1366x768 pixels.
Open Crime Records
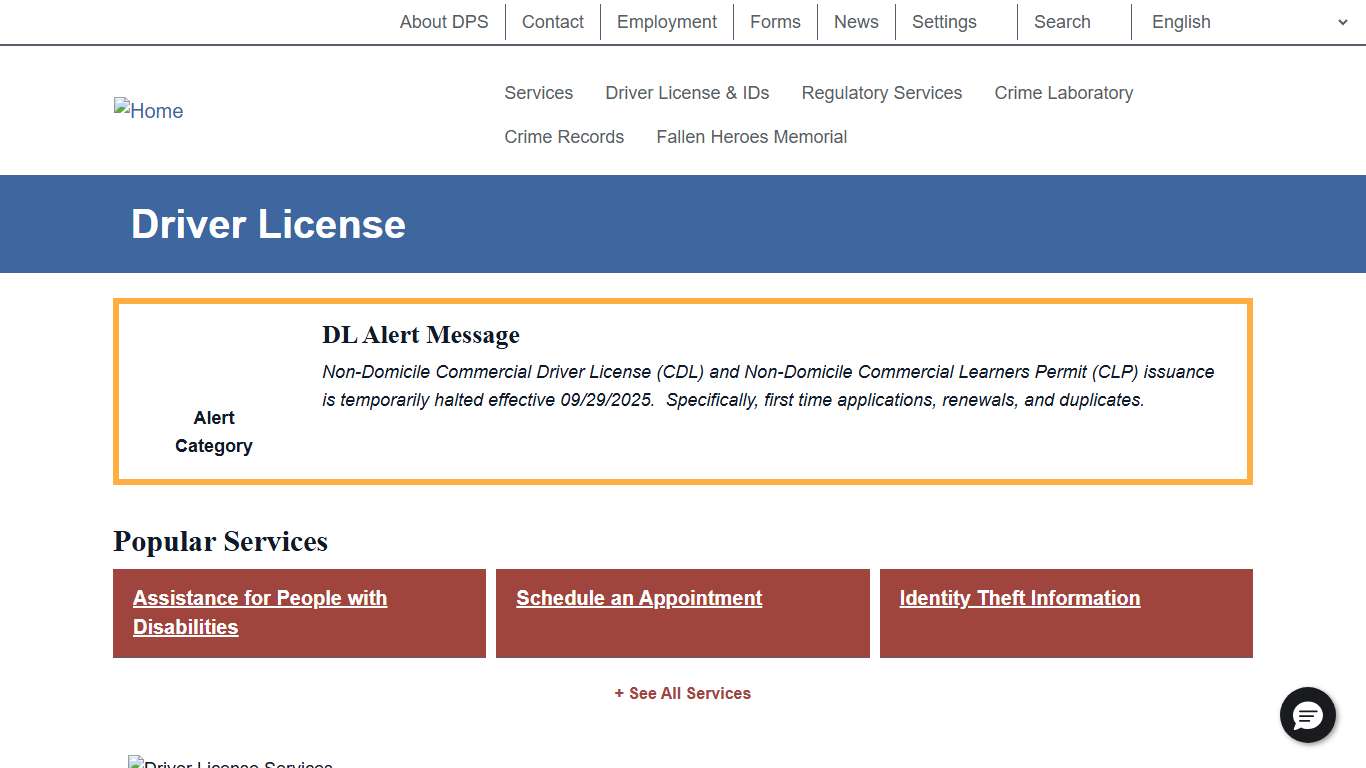[564, 136]
